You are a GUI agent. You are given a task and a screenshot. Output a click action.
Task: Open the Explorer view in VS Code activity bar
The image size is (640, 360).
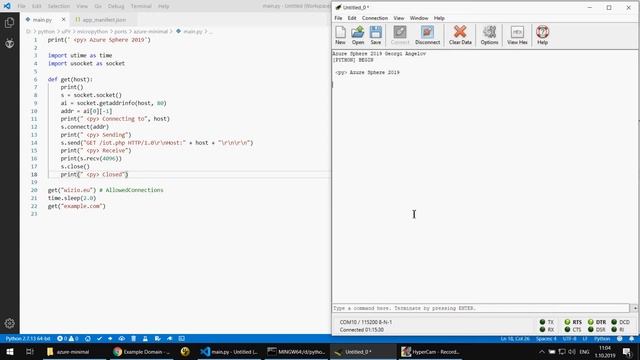pos(9,22)
